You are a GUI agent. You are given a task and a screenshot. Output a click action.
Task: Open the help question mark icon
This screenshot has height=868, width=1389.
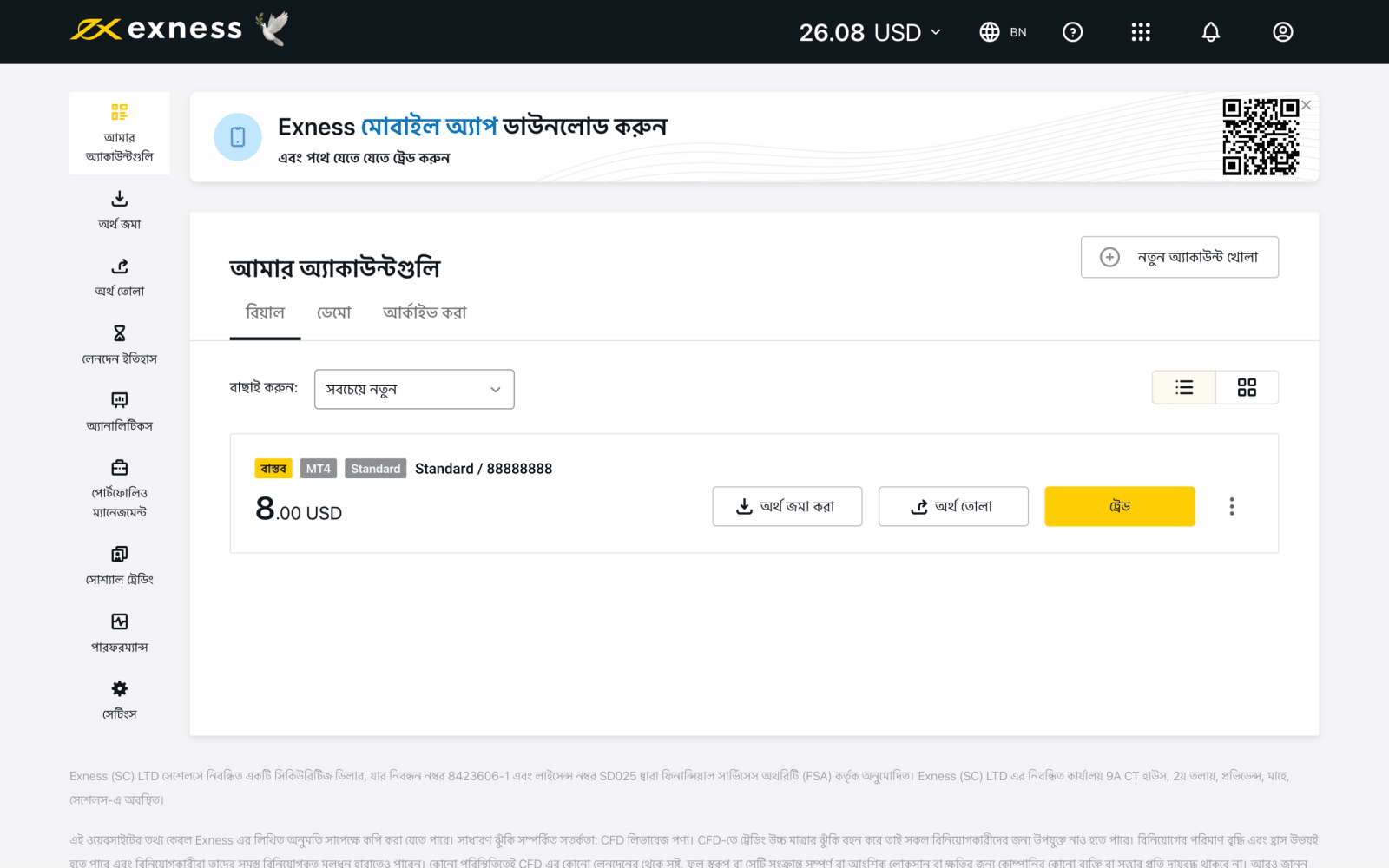point(1073,32)
